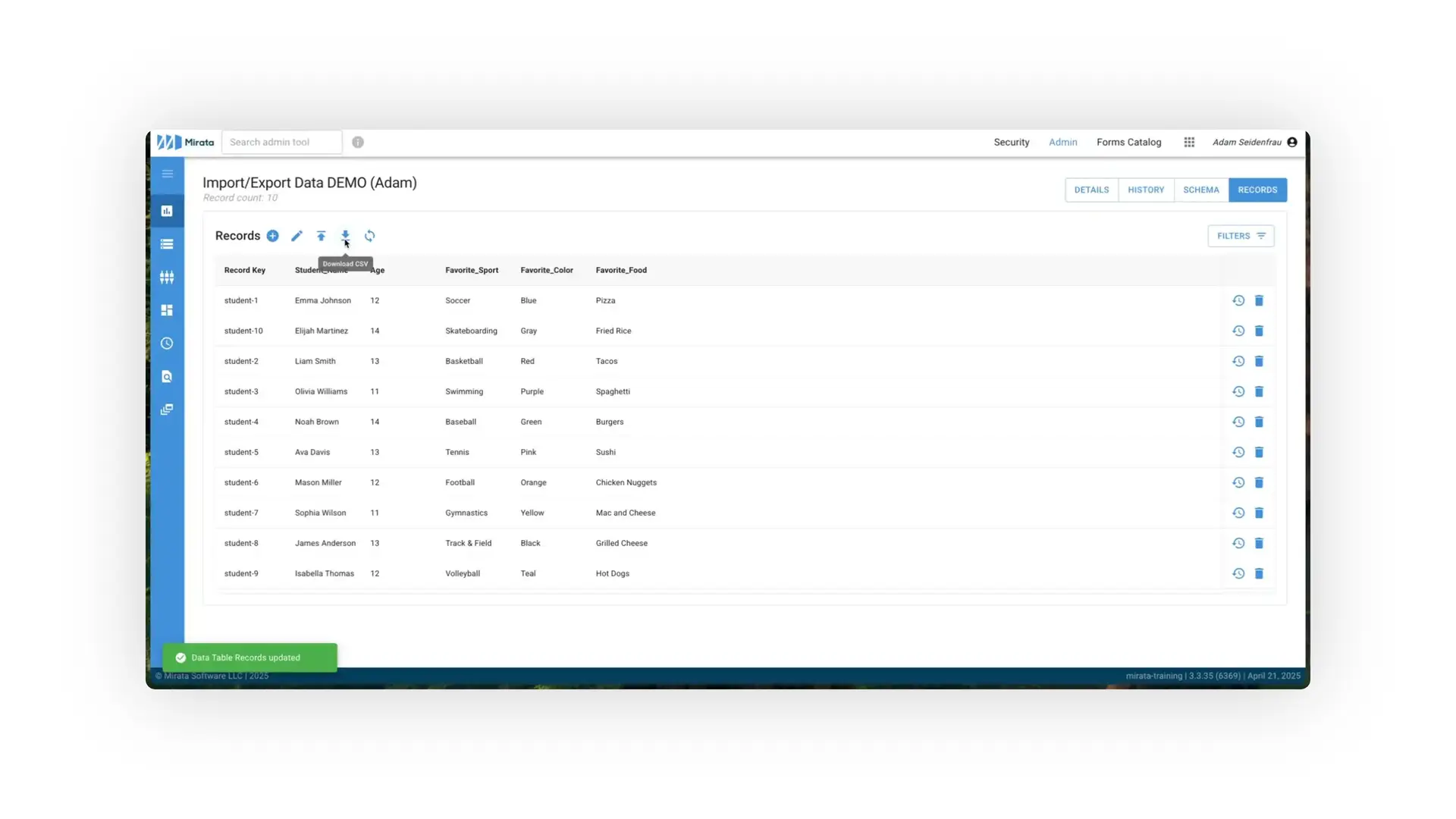Select the Upload CSV arrow icon
Image resolution: width=1456 pixels, height=819 pixels.
(x=322, y=236)
